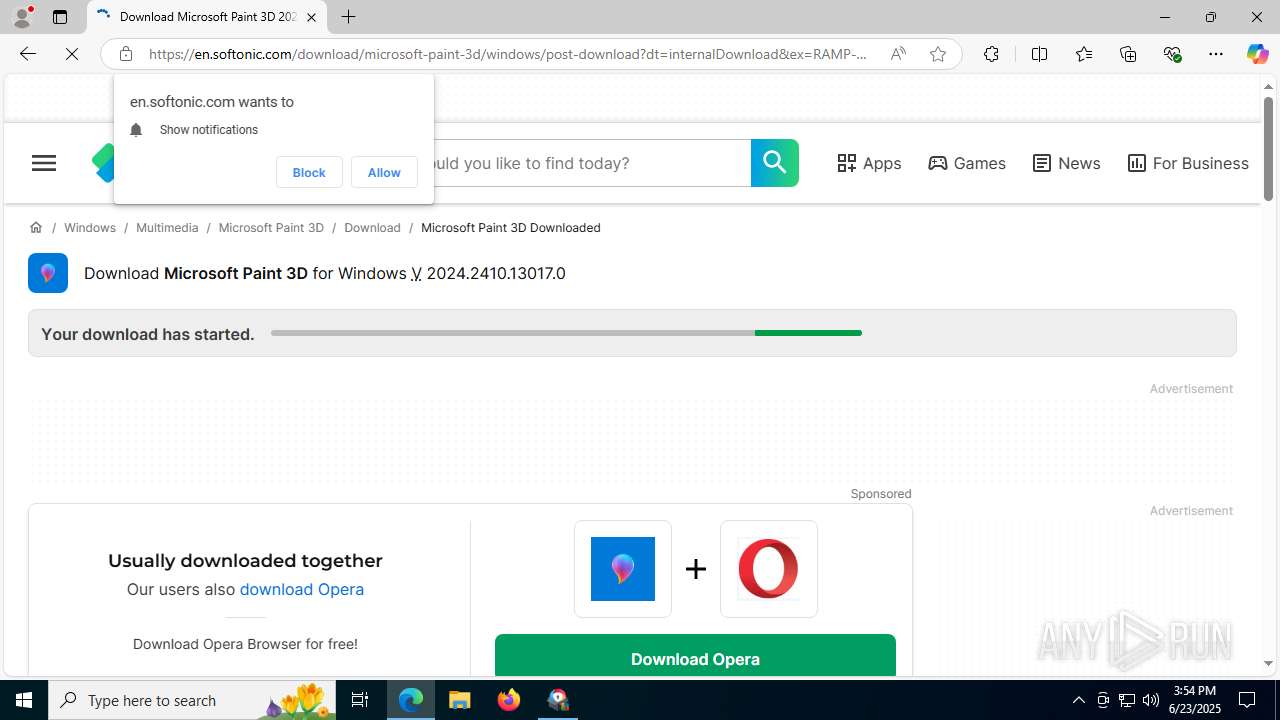This screenshot has height=720, width=1280.
Task: Click the download Opera text link
Action: [301, 589]
